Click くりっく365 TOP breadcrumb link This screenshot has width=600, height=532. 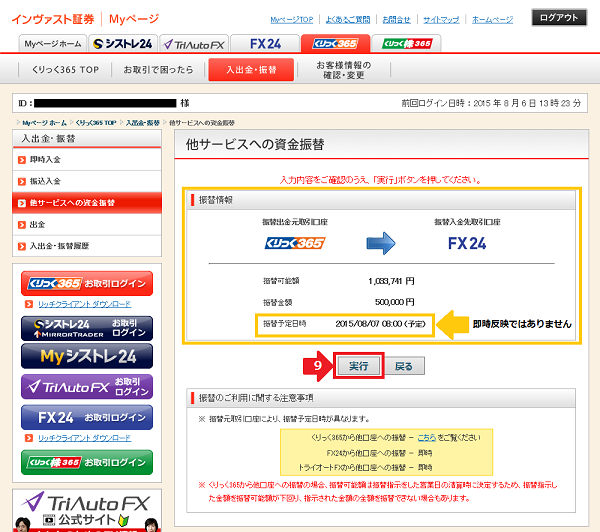coord(96,123)
